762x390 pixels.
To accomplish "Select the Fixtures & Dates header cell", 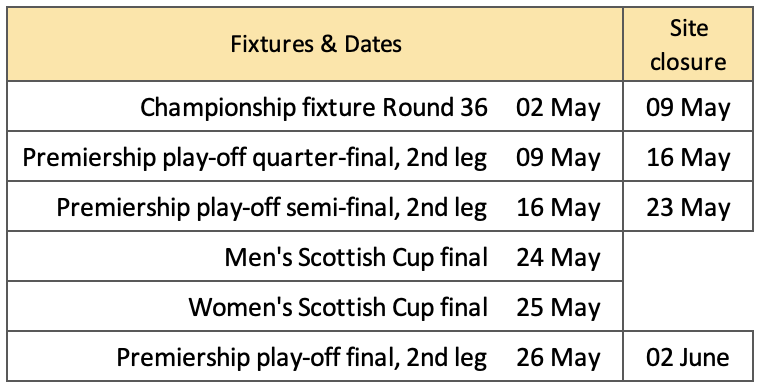I will click(x=315, y=44).
